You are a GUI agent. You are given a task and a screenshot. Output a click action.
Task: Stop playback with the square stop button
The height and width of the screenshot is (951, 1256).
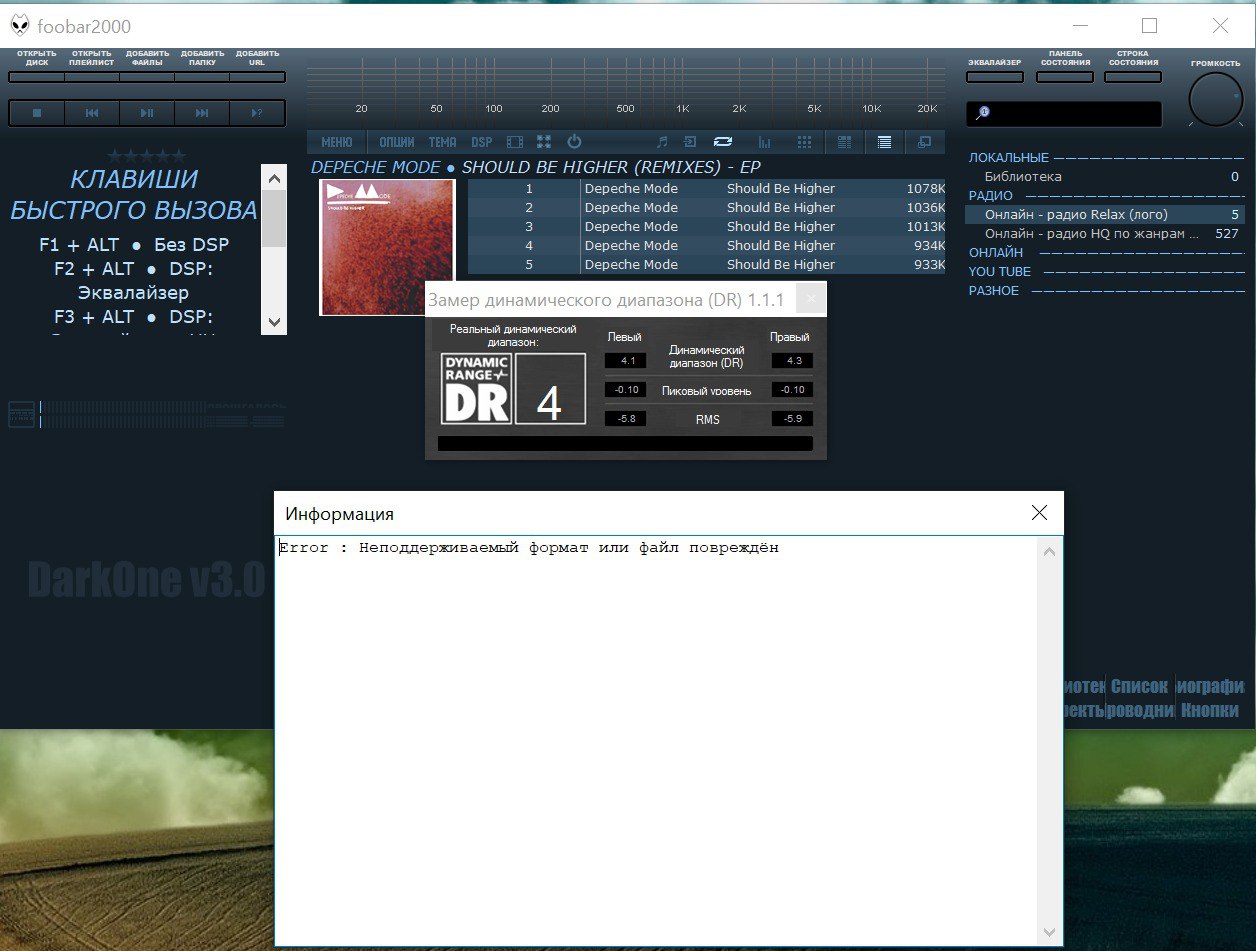click(x=37, y=113)
